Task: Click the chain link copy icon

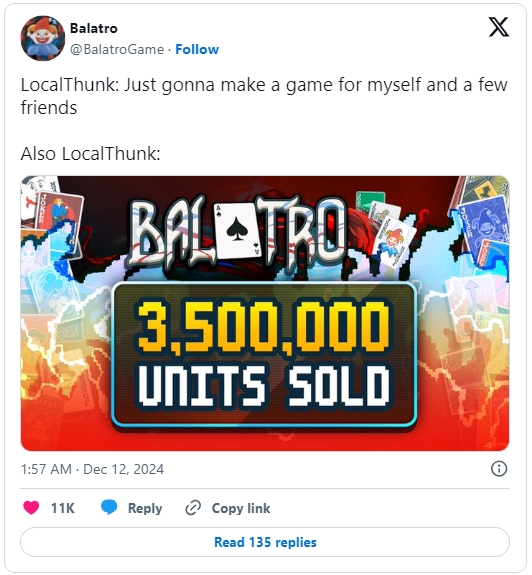Action: click(x=193, y=508)
